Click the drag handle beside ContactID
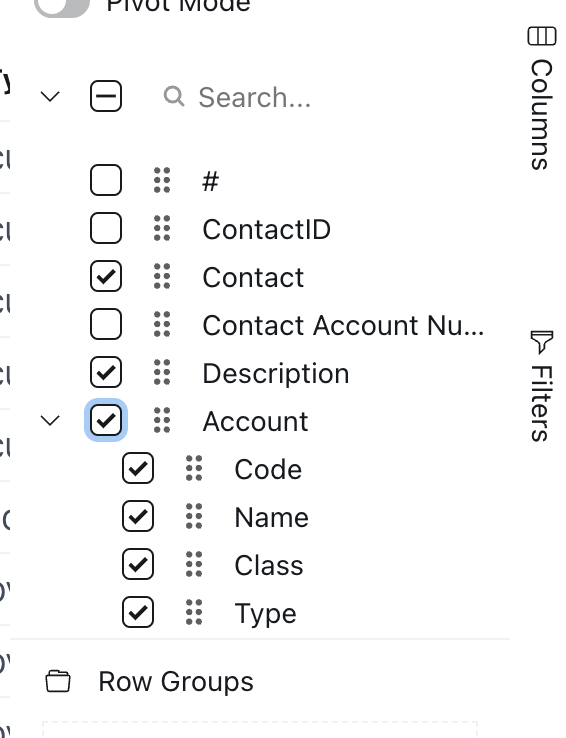566x738 pixels. 162,229
